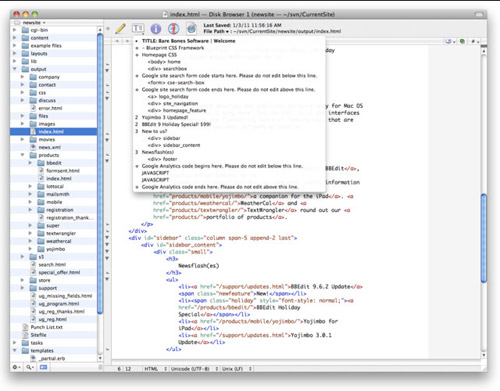Screen dimensions: 500x391
Task: Click the green marker icon in navigation bar
Action: point(462,41)
